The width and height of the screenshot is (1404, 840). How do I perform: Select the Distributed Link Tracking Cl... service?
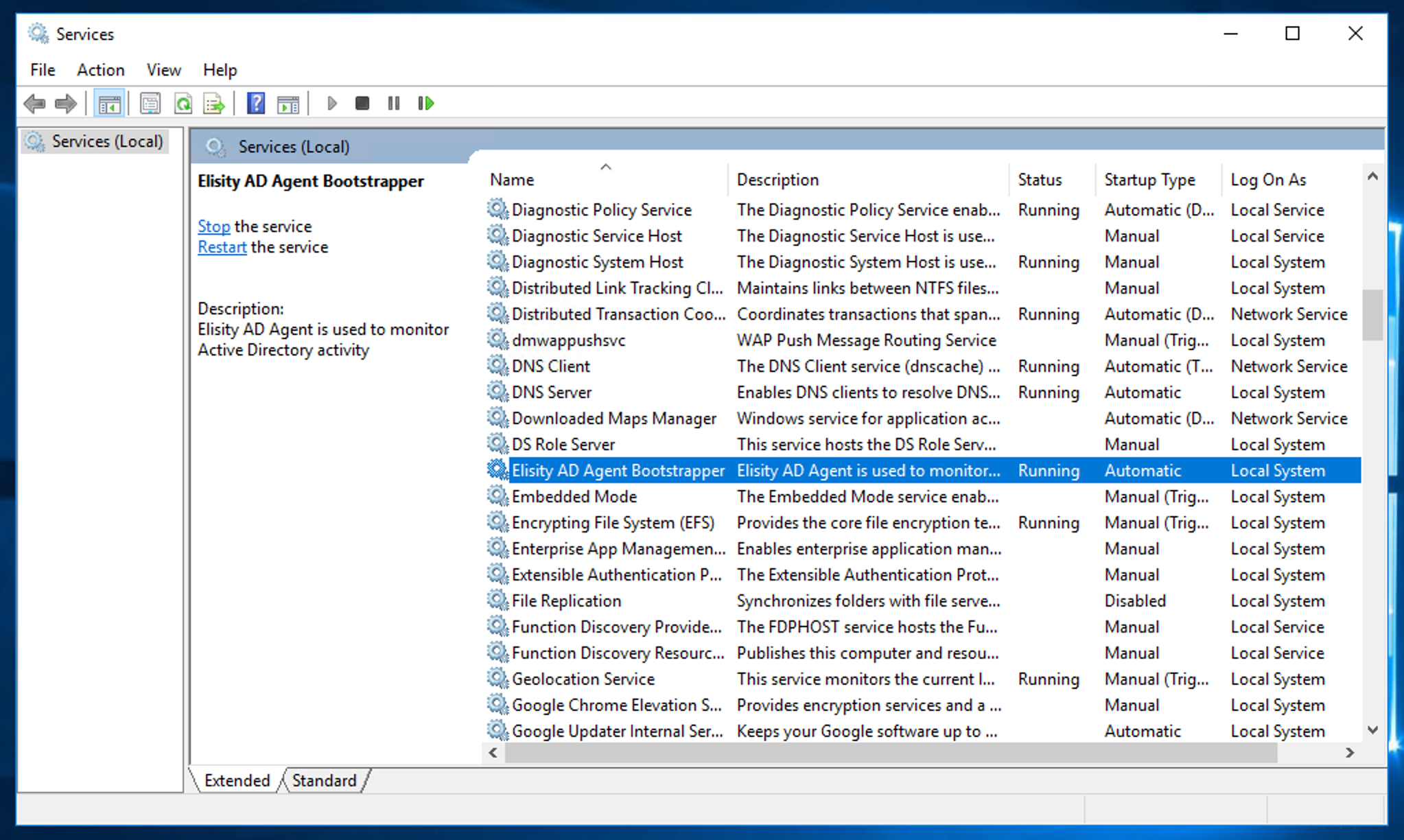[x=923, y=288]
